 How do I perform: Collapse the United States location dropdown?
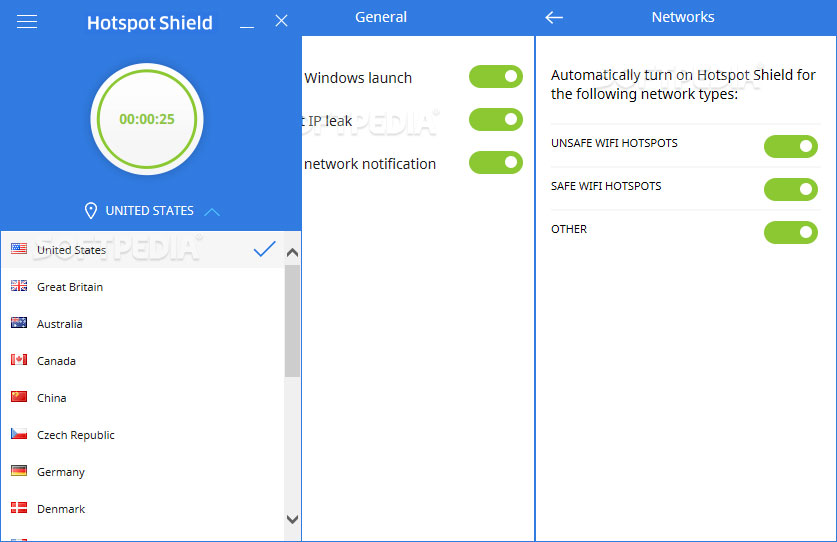pyautogui.click(x=212, y=211)
